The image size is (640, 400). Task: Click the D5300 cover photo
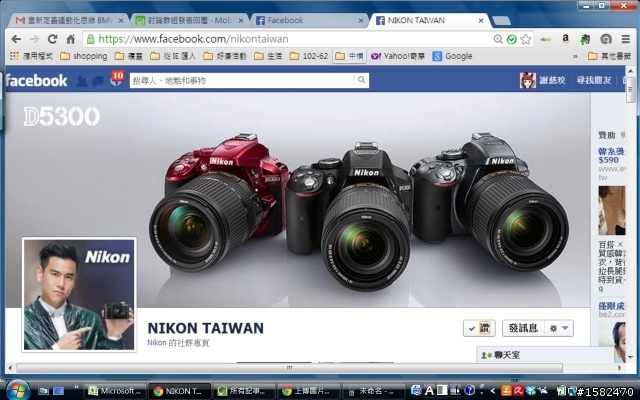tap(298, 200)
